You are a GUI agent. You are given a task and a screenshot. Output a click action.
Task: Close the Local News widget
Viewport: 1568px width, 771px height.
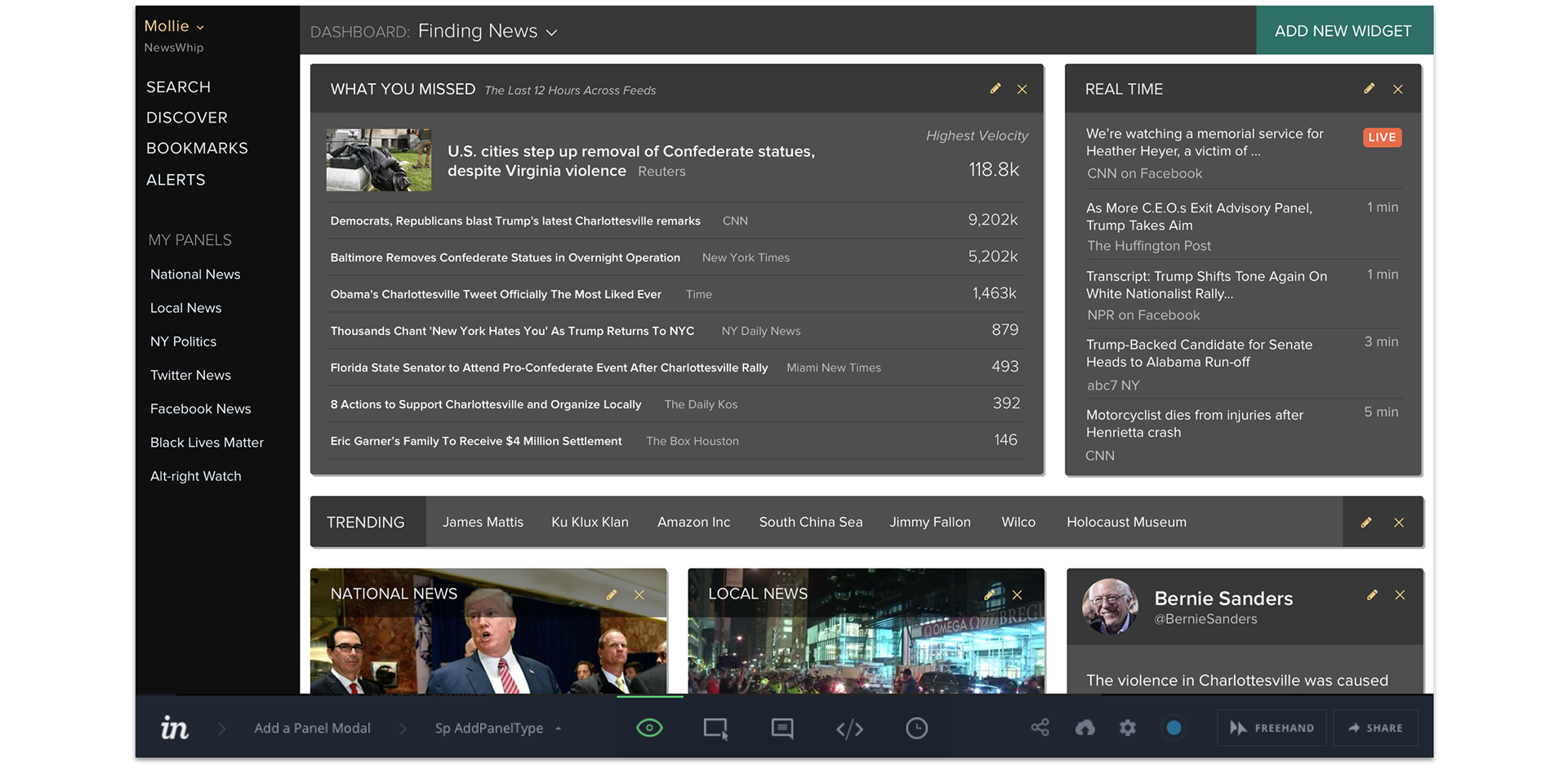pos(1017,595)
